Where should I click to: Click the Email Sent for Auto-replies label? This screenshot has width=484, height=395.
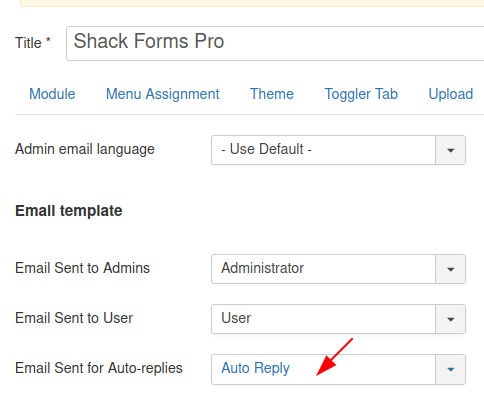pos(99,368)
